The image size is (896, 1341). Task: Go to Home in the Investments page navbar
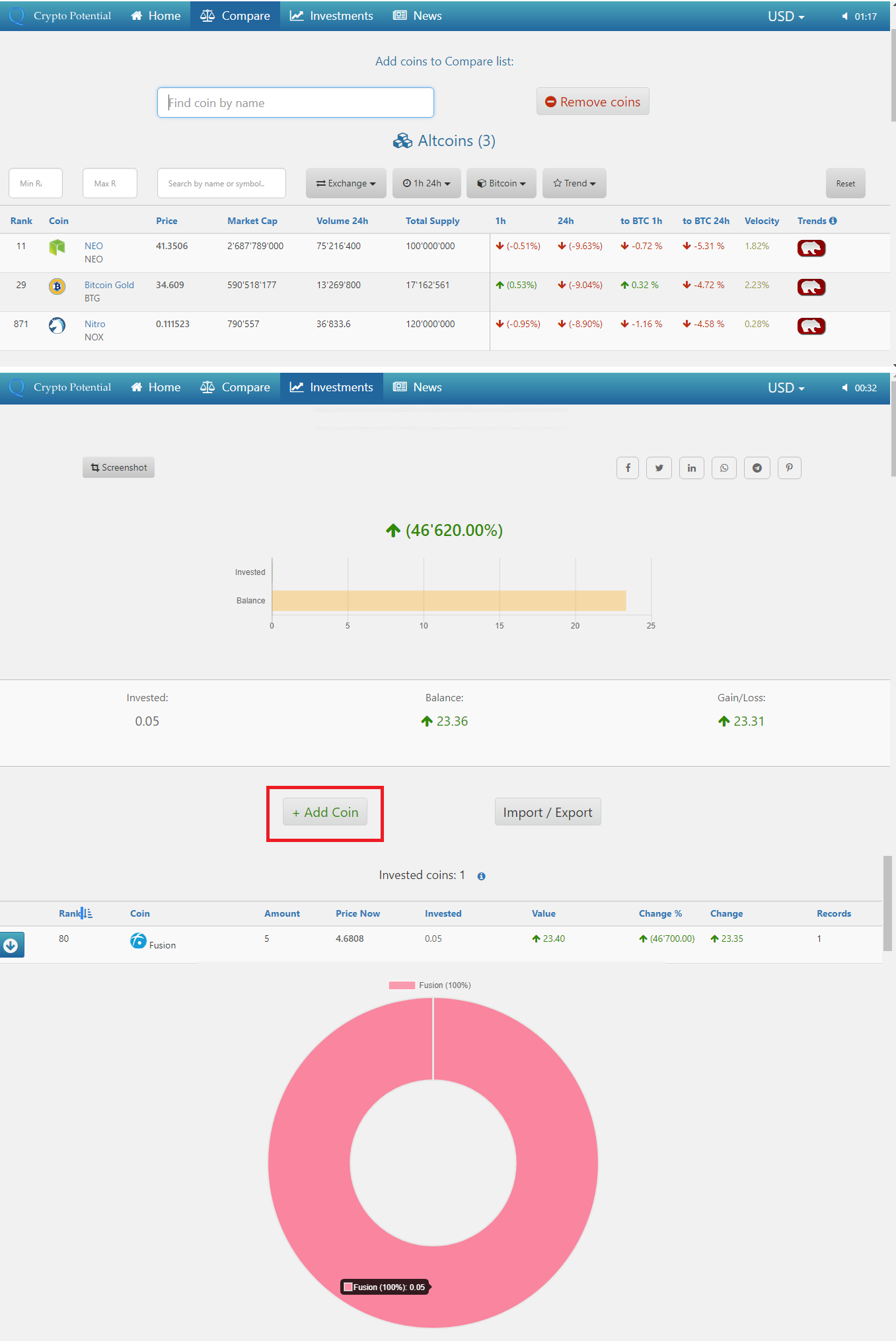156,387
